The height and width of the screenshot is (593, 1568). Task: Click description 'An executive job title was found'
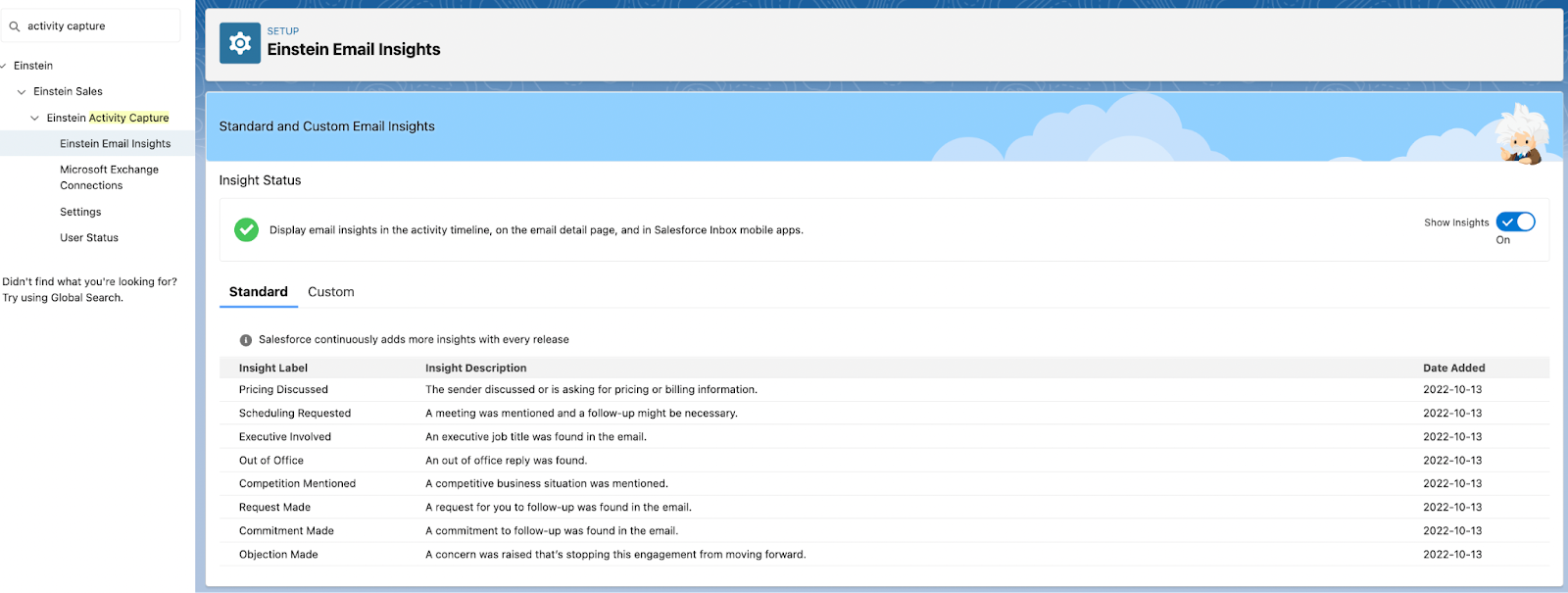(x=536, y=437)
